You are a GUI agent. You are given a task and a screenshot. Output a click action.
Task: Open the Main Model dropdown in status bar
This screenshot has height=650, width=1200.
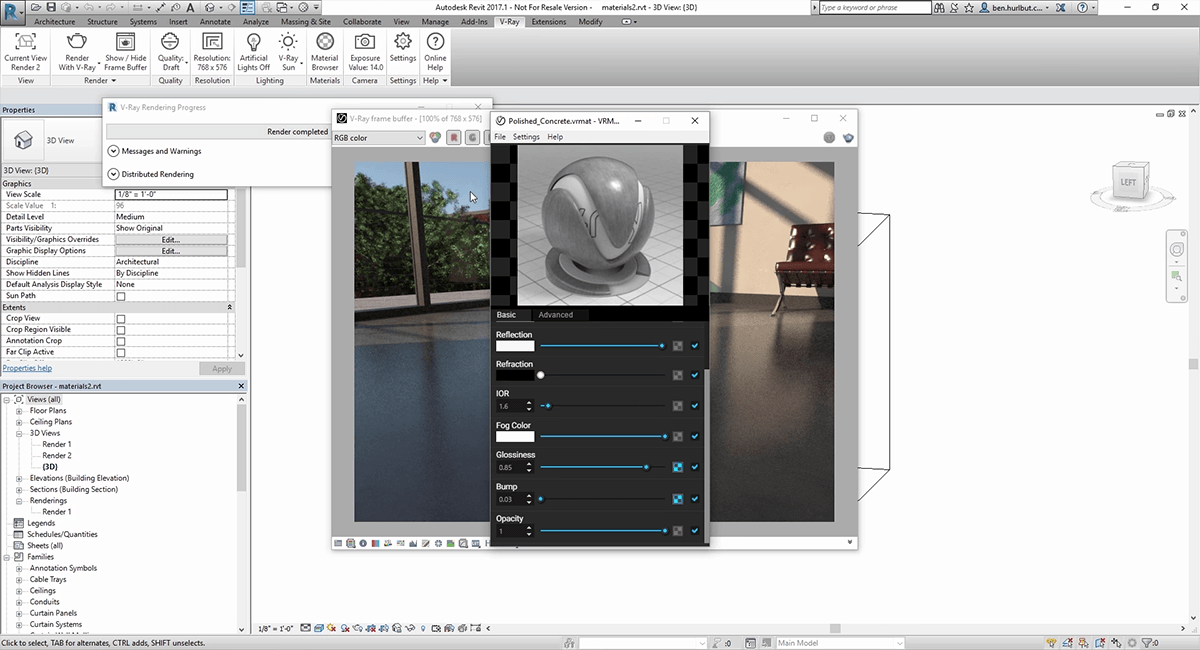pos(839,643)
